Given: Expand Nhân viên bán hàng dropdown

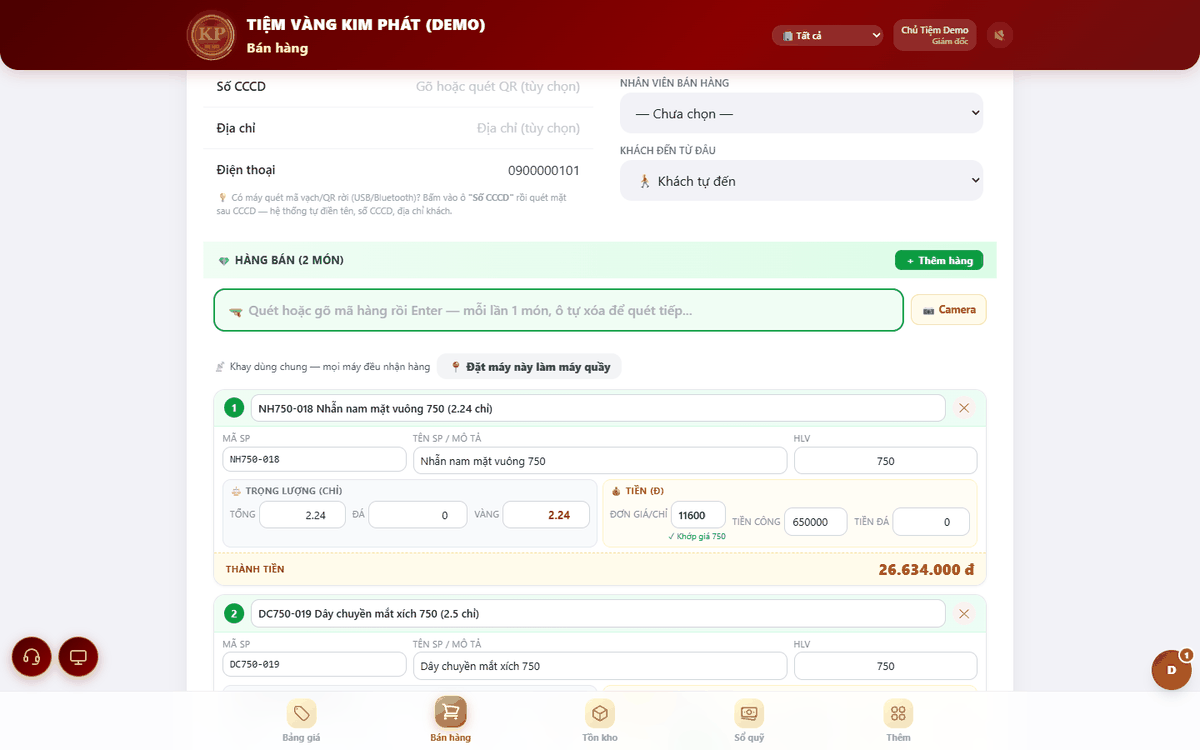Looking at the screenshot, I should click(801, 114).
